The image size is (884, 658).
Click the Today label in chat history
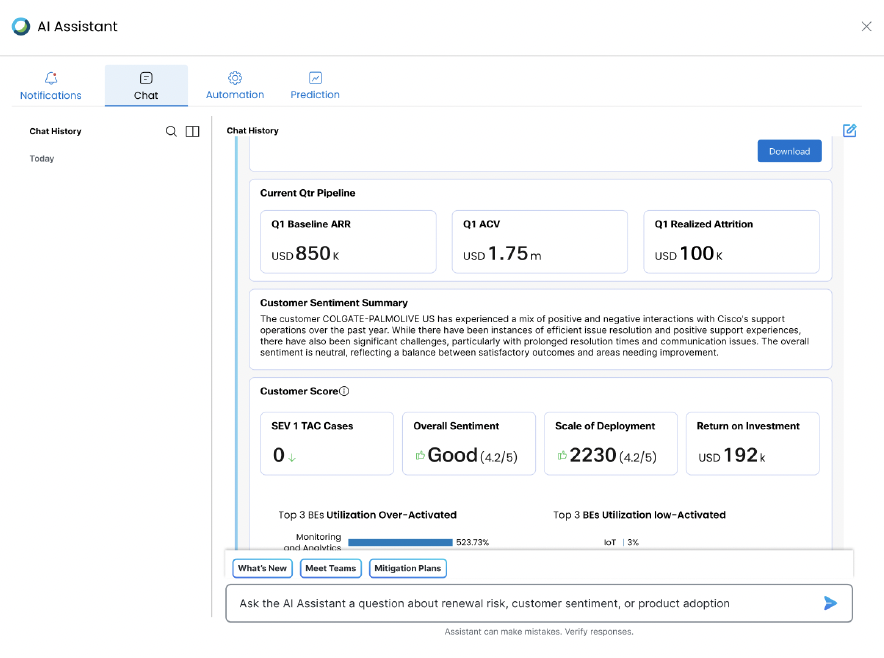[42, 158]
